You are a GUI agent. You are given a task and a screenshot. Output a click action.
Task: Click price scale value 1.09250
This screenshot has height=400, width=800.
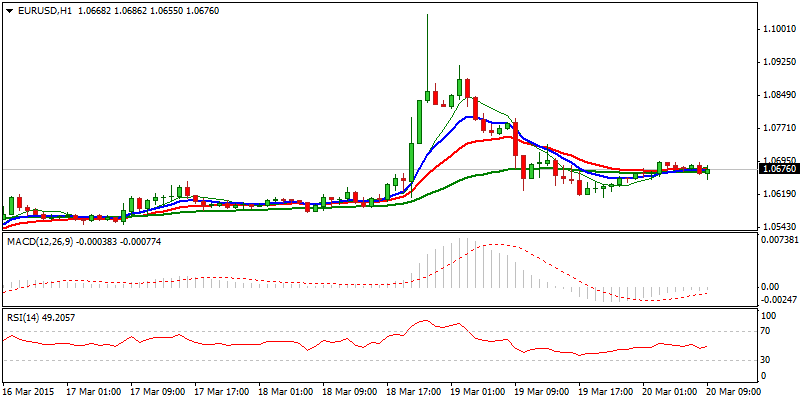[779, 62]
